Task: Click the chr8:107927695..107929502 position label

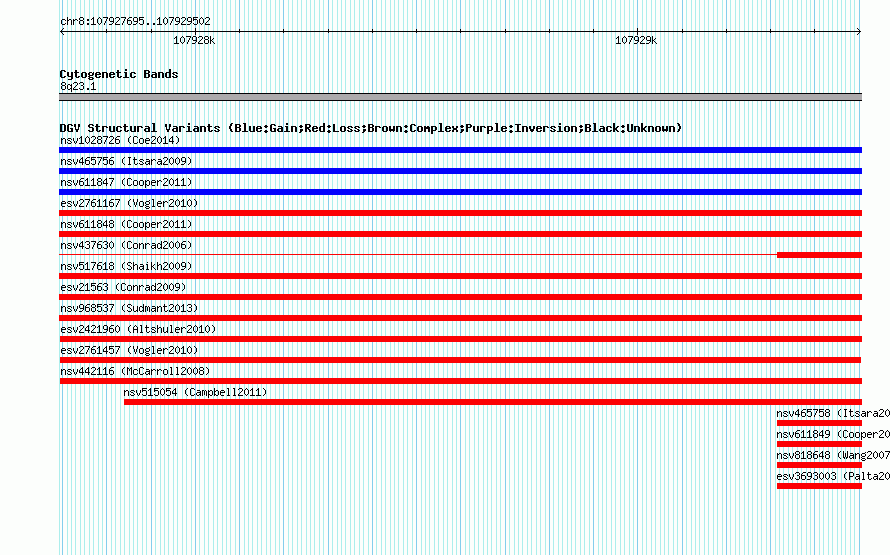Action: click(x=135, y=21)
